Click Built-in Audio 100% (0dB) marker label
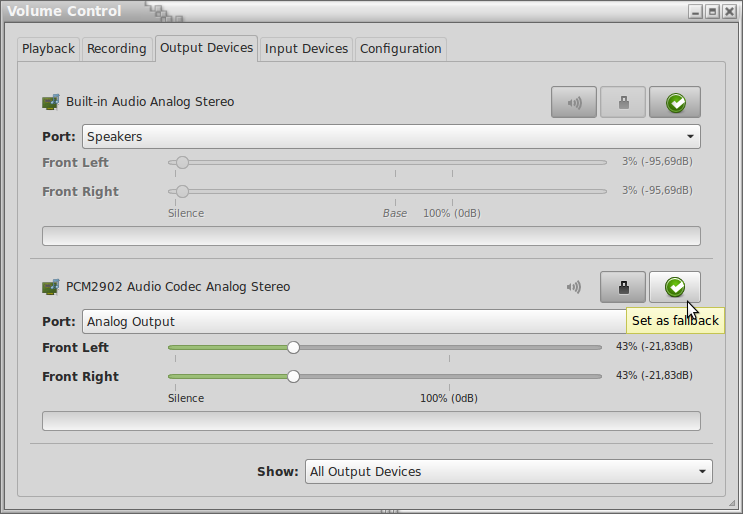This screenshot has height=514, width=743. pyautogui.click(x=452, y=213)
